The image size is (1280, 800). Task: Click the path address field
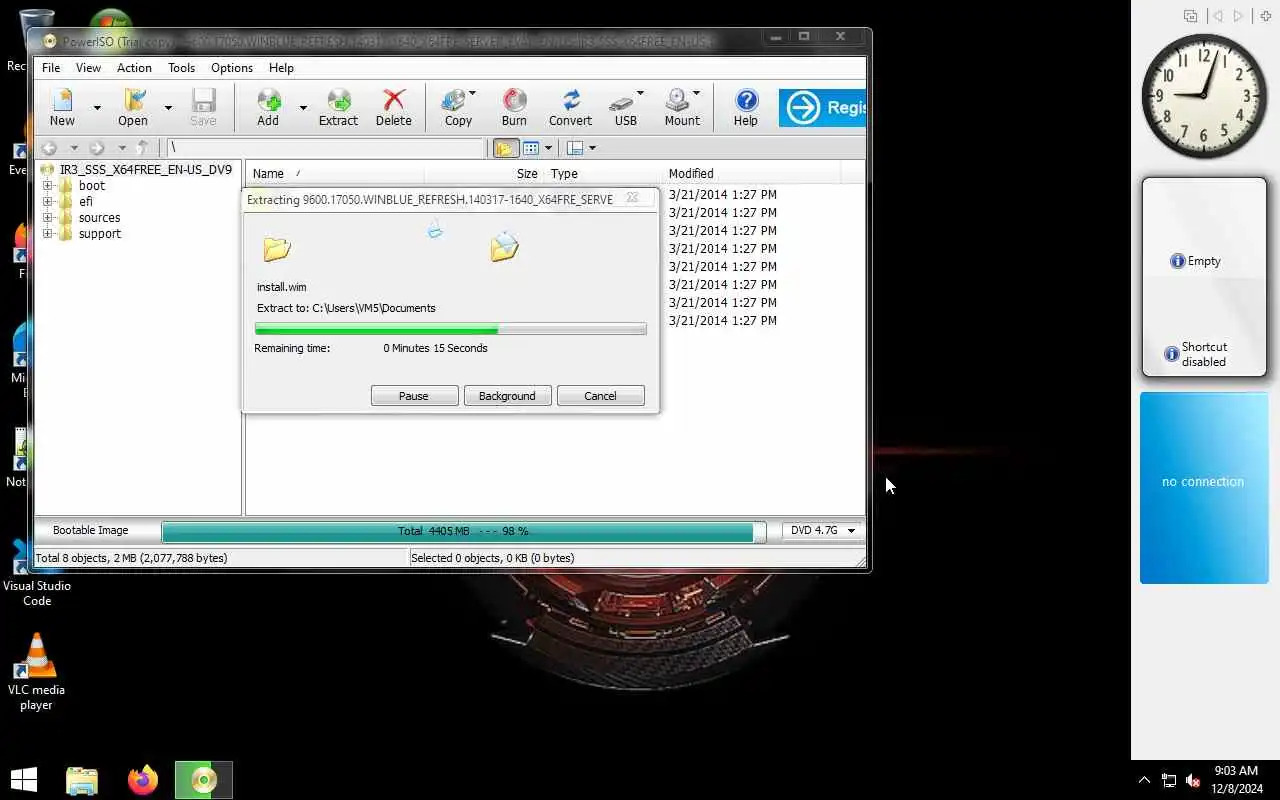325,148
